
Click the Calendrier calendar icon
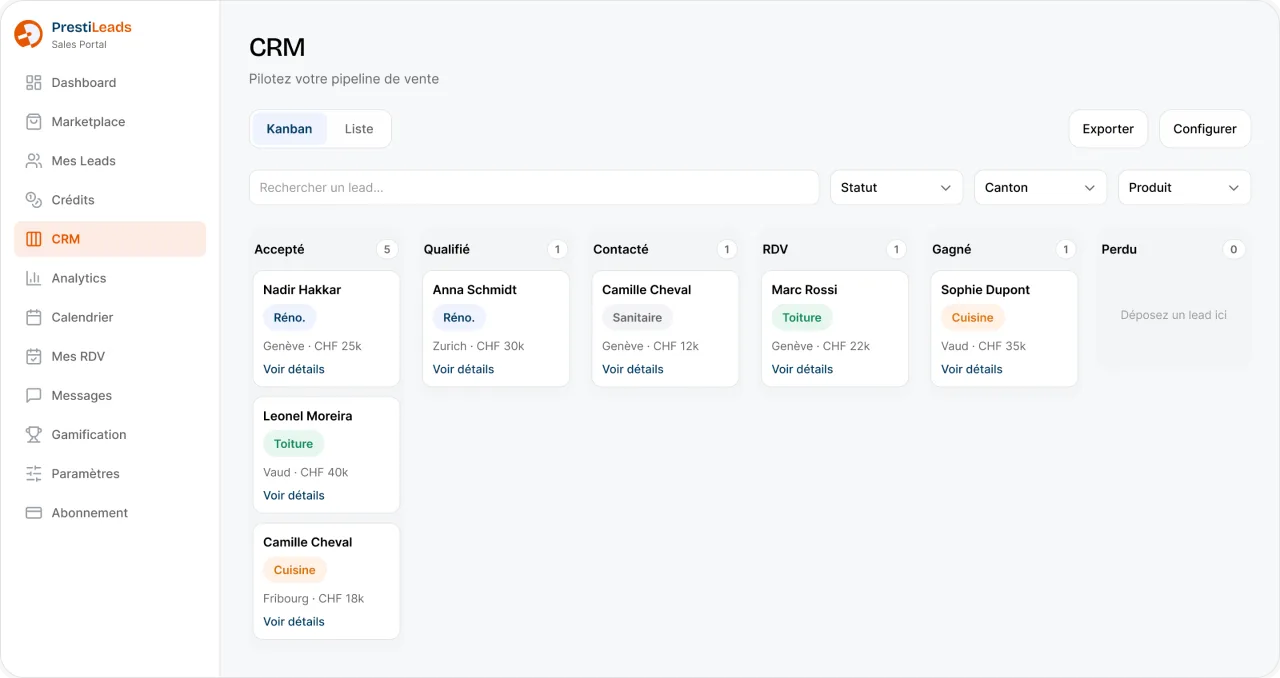[x=34, y=317]
